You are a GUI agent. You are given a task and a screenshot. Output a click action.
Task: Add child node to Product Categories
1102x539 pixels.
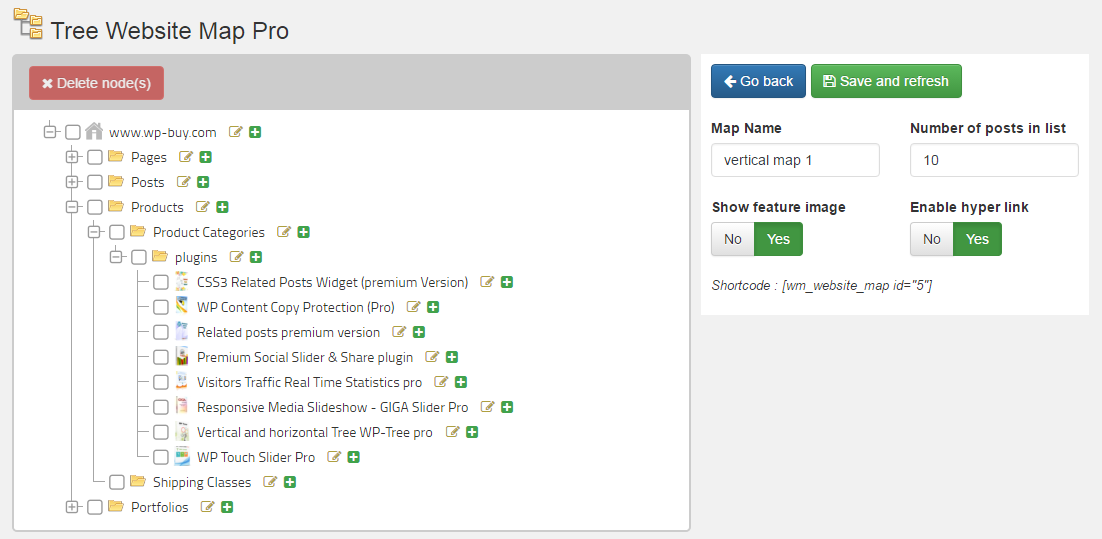[x=304, y=232]
